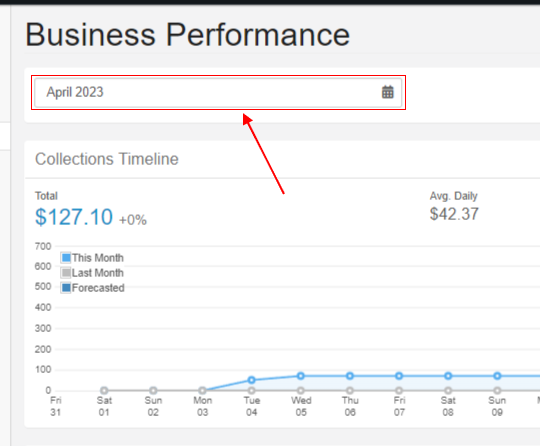540x446 pixels.
Task: Toggle Last Month legend swatch
Action: click(x=66, y=273)
